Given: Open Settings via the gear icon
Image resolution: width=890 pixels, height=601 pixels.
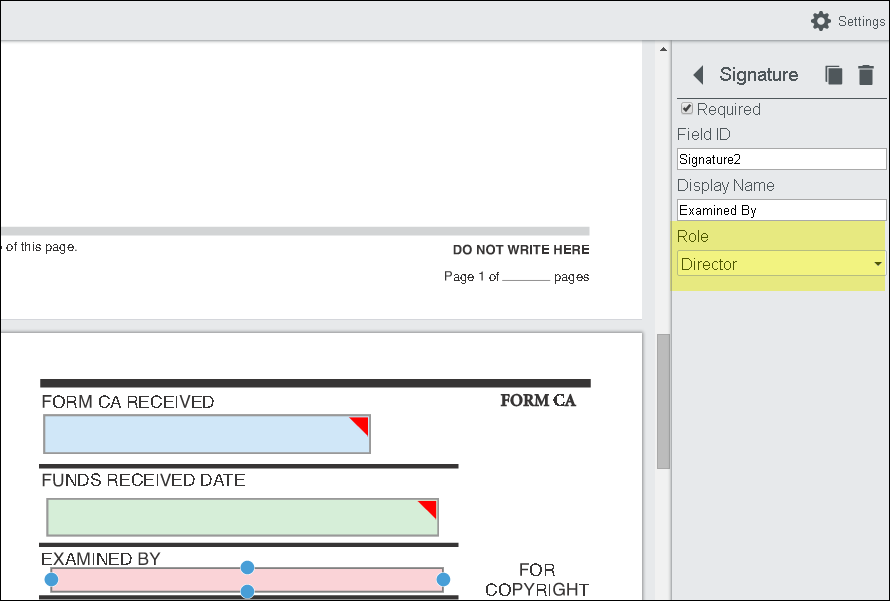Looking at the screenshot, I should [x=821, y=21].
